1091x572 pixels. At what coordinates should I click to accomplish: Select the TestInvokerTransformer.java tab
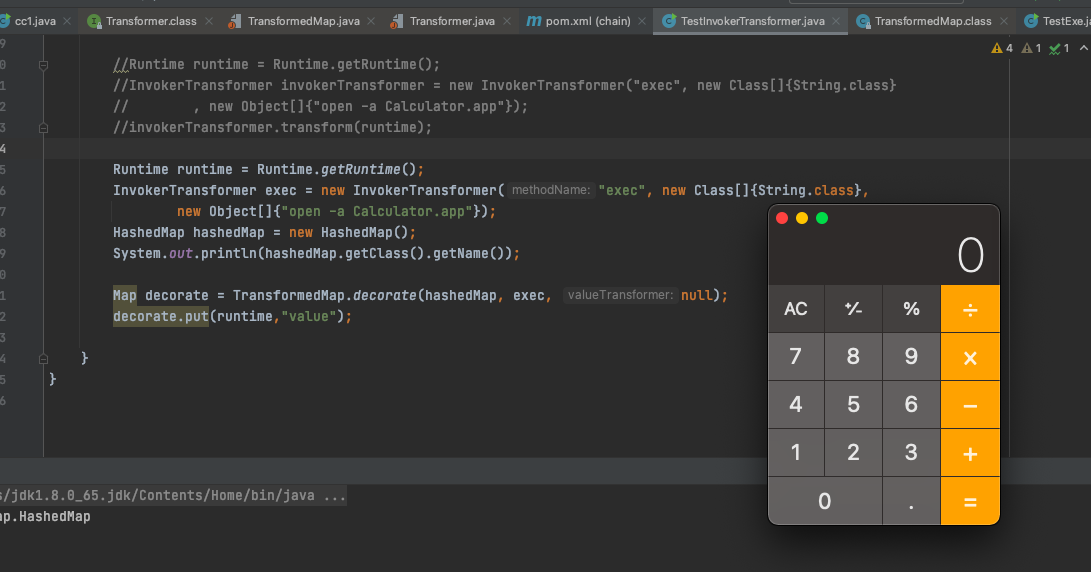[x=753, y=21]
